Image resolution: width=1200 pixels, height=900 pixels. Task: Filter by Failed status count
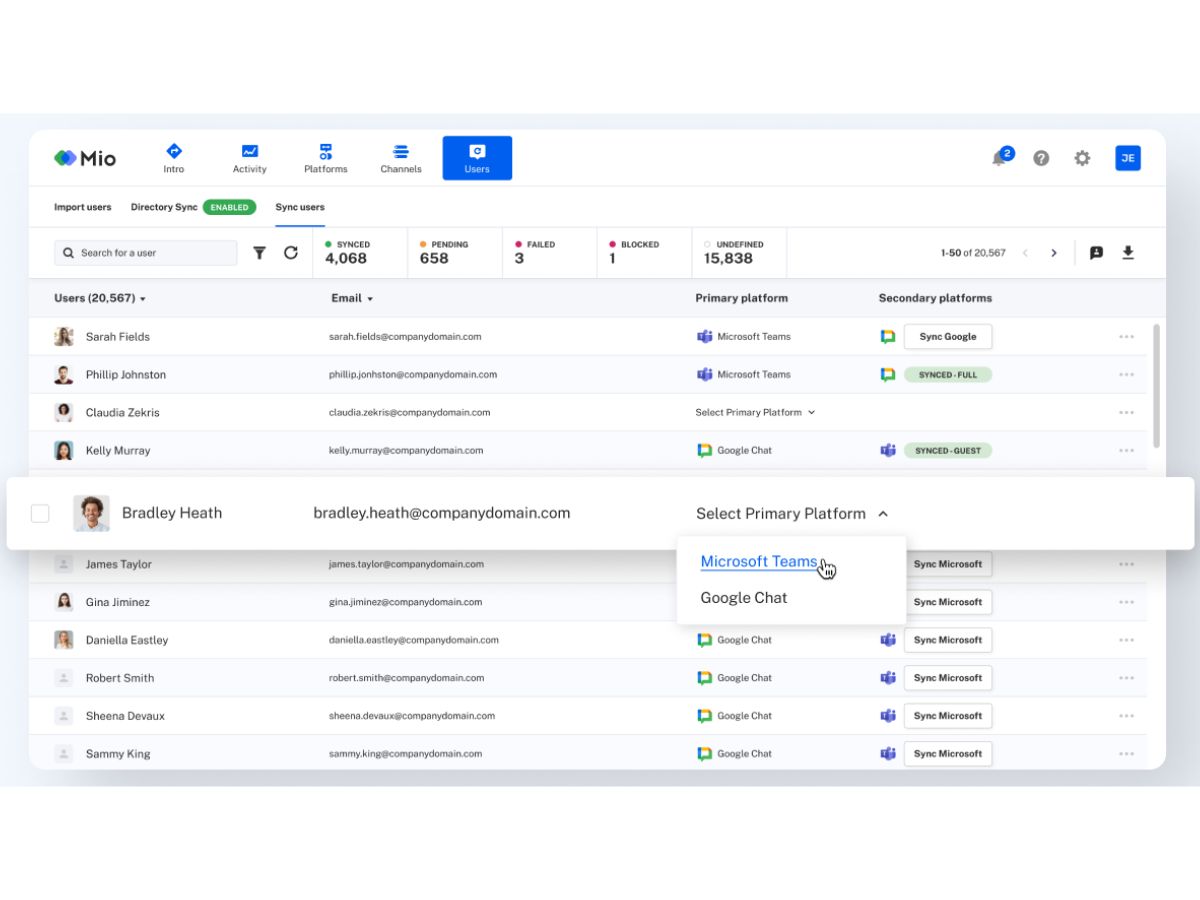click(x=549, y=252)
